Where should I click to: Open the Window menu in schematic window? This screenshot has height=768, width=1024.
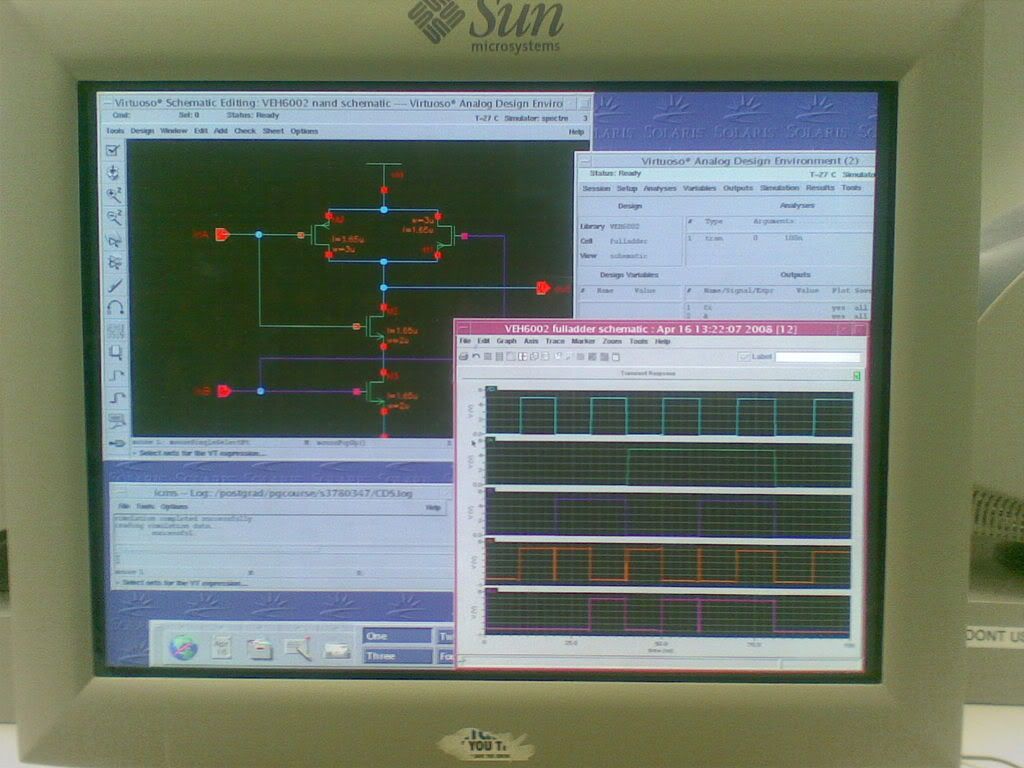(x=173, y=131)
